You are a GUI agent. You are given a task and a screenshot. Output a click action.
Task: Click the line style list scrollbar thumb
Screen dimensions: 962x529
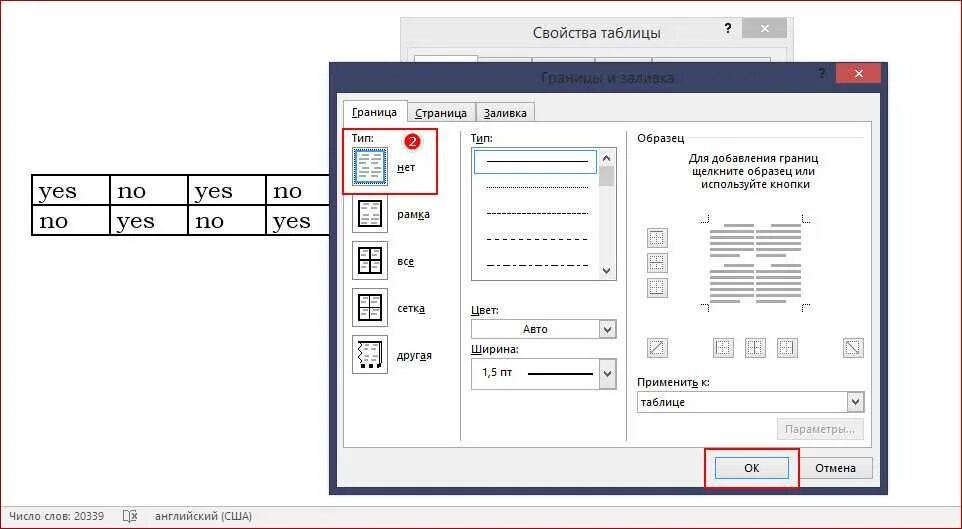(x=607, y=176)
